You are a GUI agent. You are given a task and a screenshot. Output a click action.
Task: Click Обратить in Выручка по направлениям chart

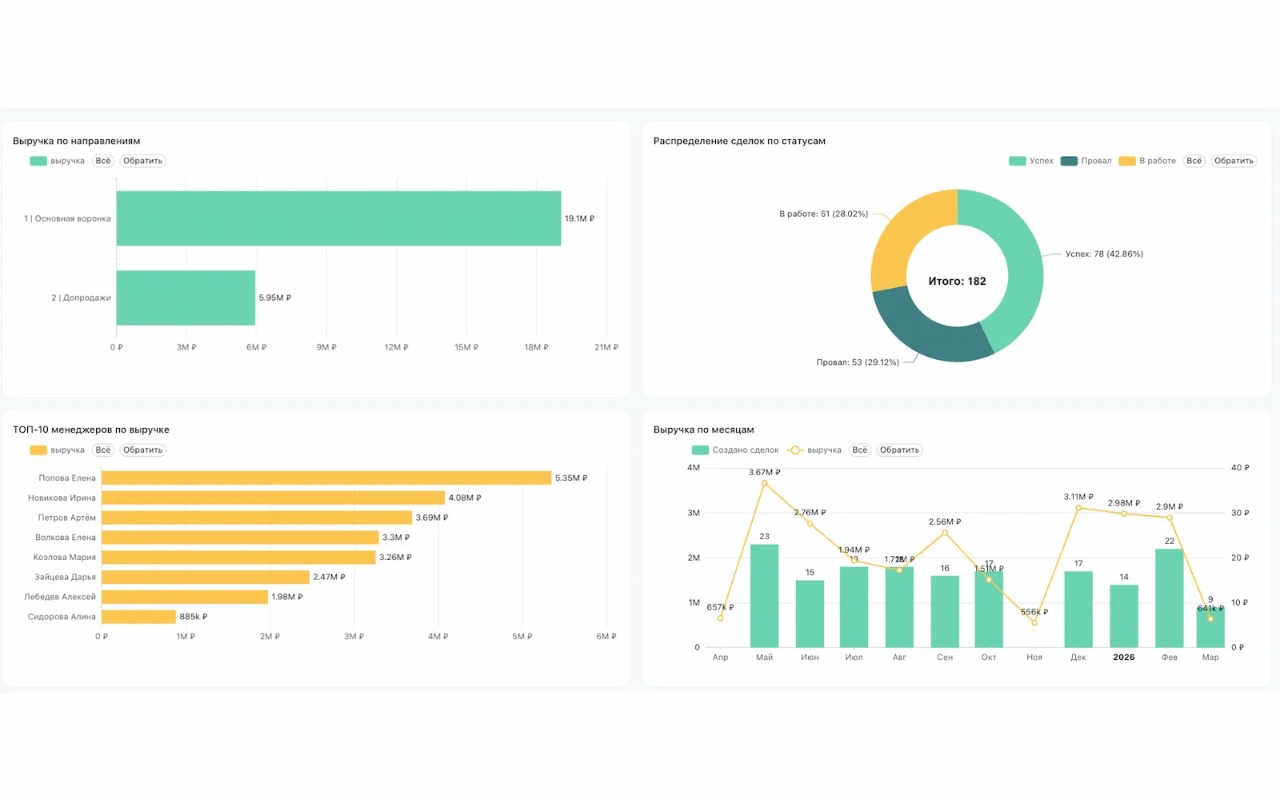(x=143, y=161)
